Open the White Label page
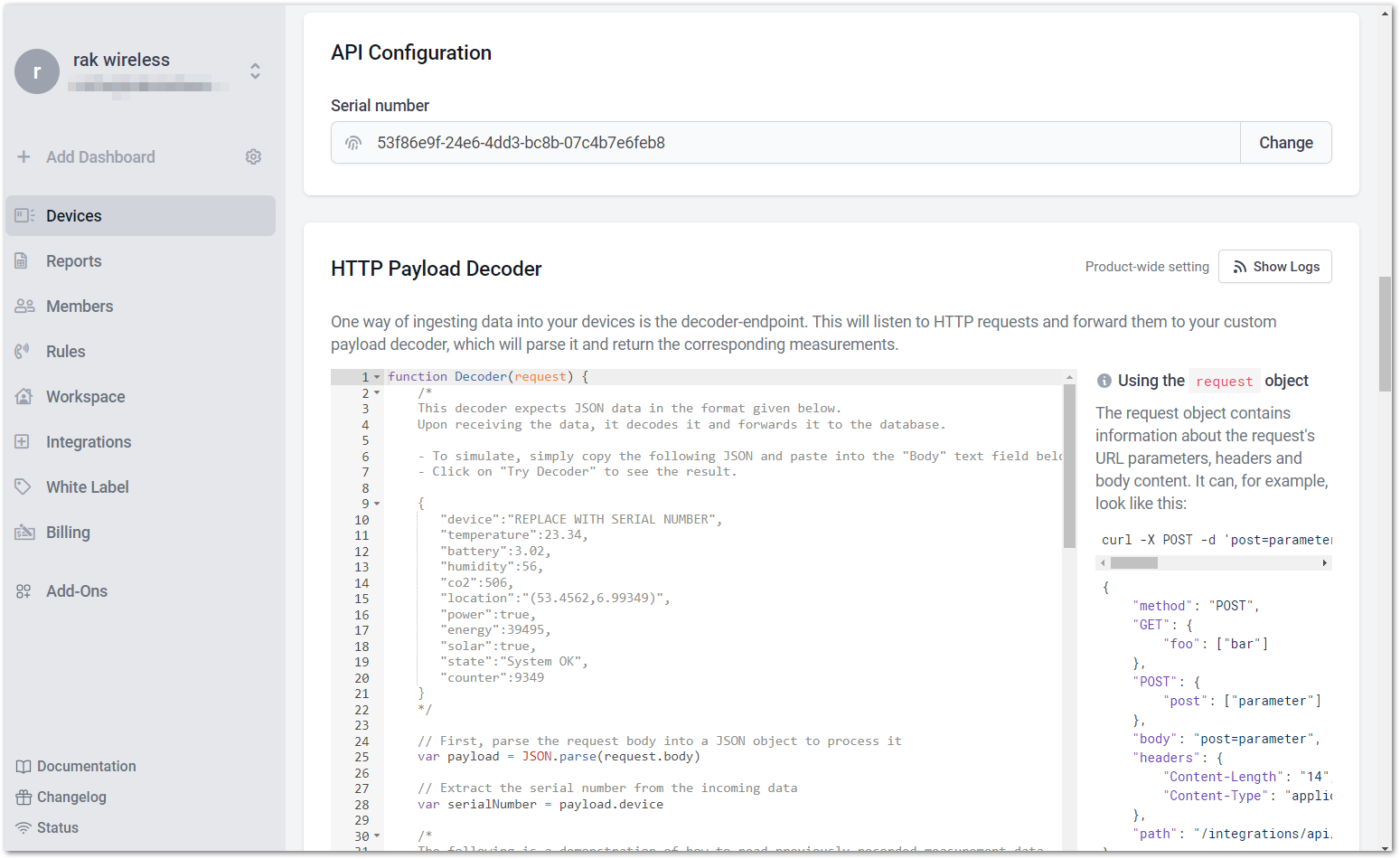This screenshot has height=859, width=1400. [x=140, y=486]
